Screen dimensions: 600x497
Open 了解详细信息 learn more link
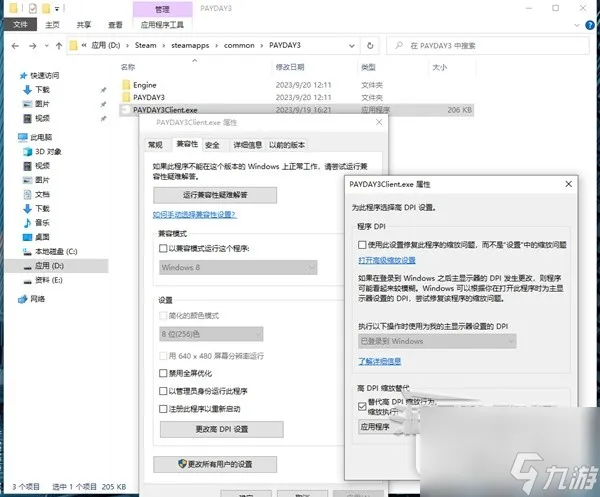click(x=380, y=361)
